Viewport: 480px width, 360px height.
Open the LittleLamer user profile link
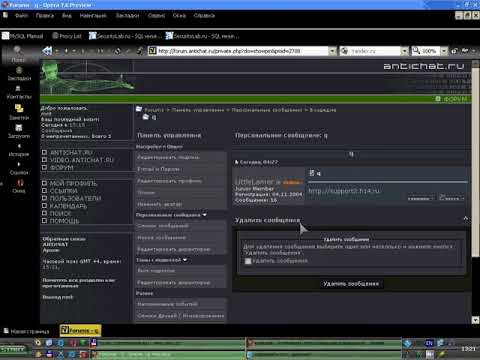[x=254, y=182]
